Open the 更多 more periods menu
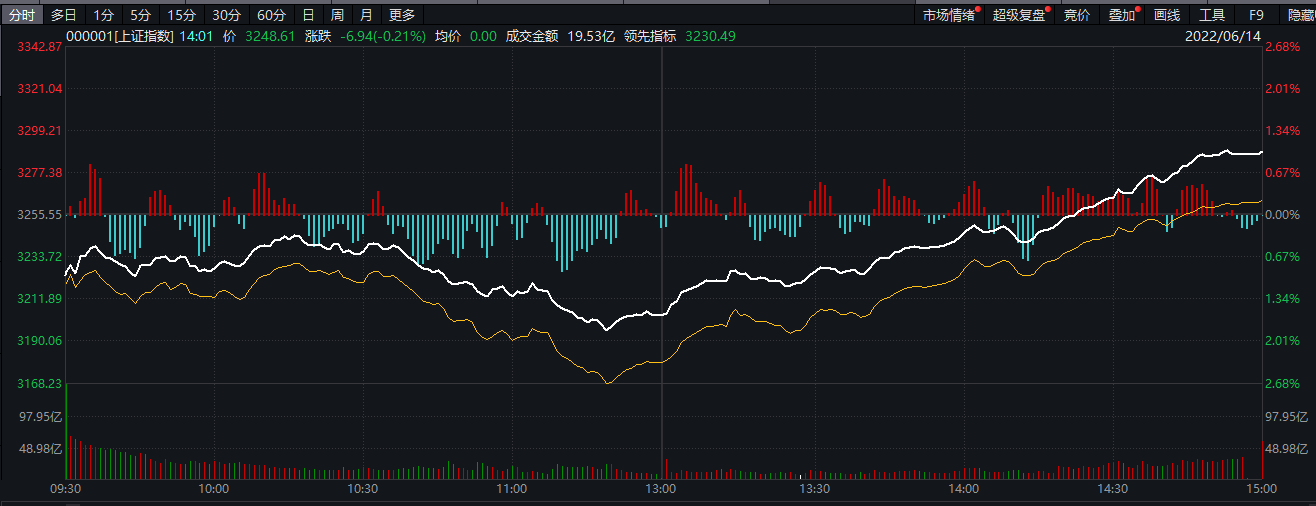The width and height of the screenshot is (1316, 506). pos(402,15)
